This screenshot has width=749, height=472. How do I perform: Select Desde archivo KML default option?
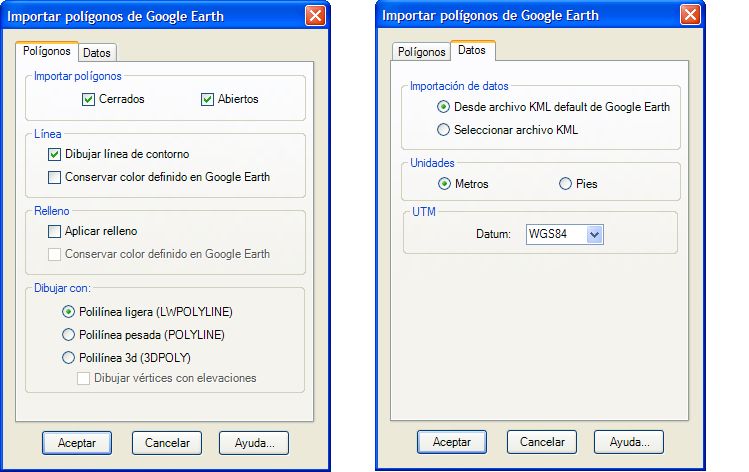(x=443, y=107)
